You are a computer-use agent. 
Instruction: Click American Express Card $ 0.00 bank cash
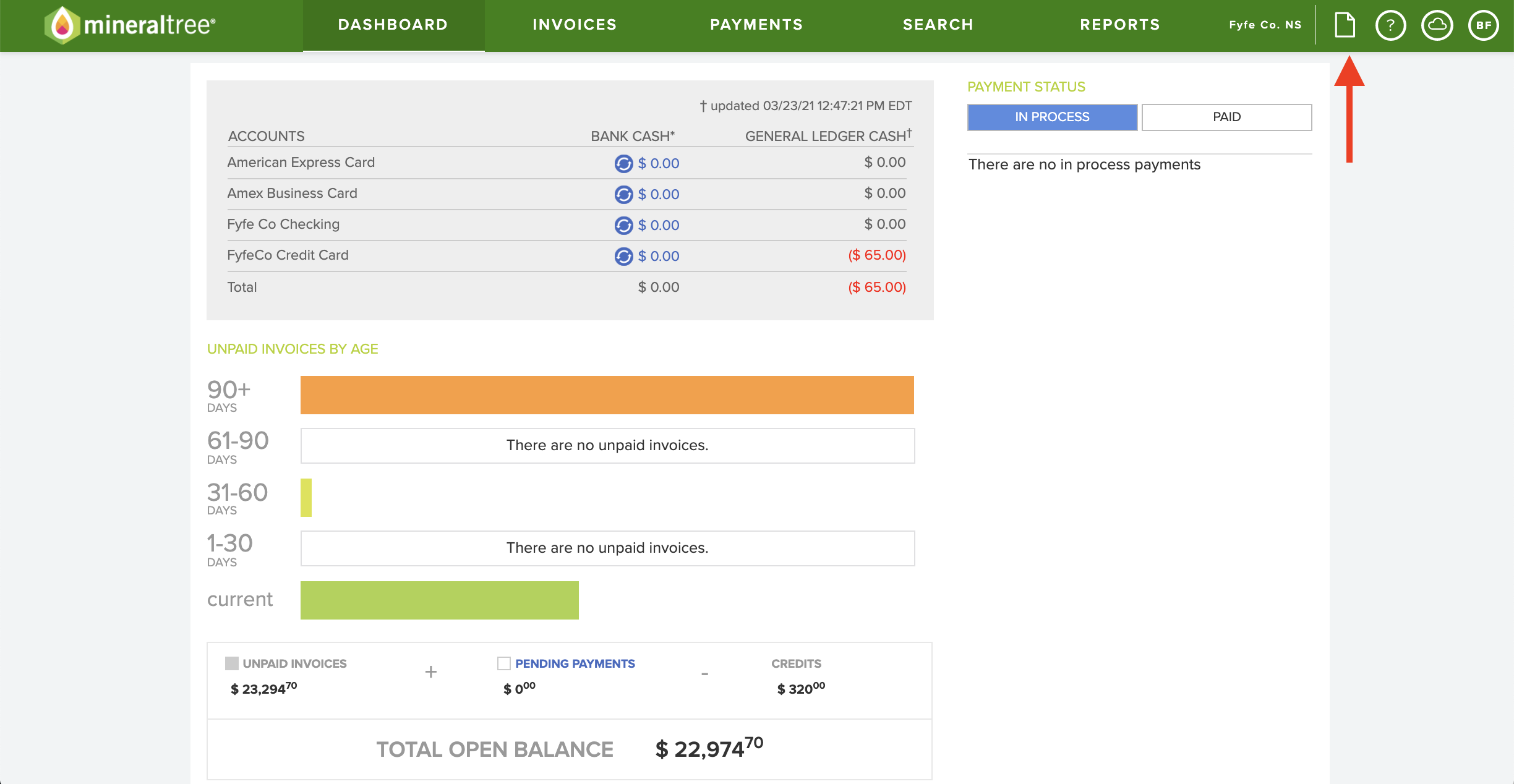coord(659,163)
